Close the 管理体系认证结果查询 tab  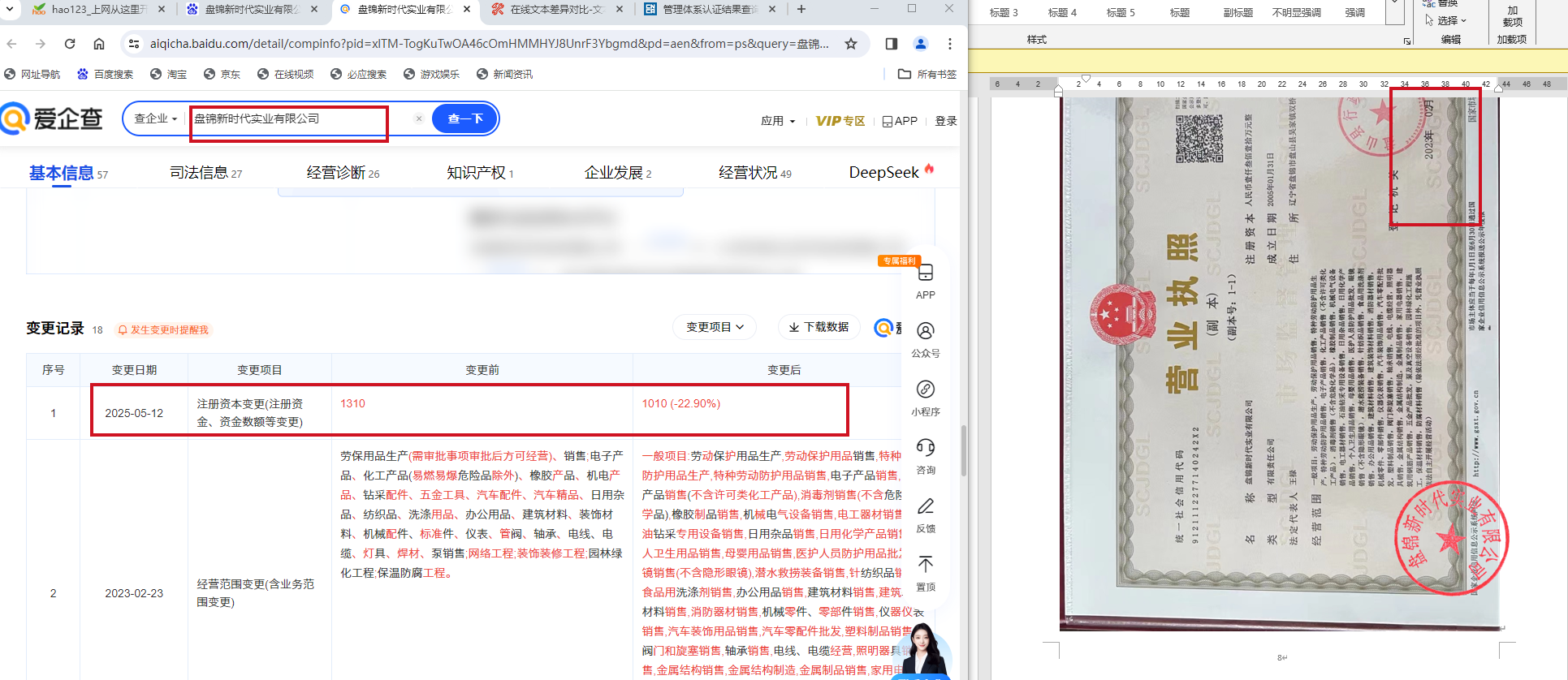point(772,9)
